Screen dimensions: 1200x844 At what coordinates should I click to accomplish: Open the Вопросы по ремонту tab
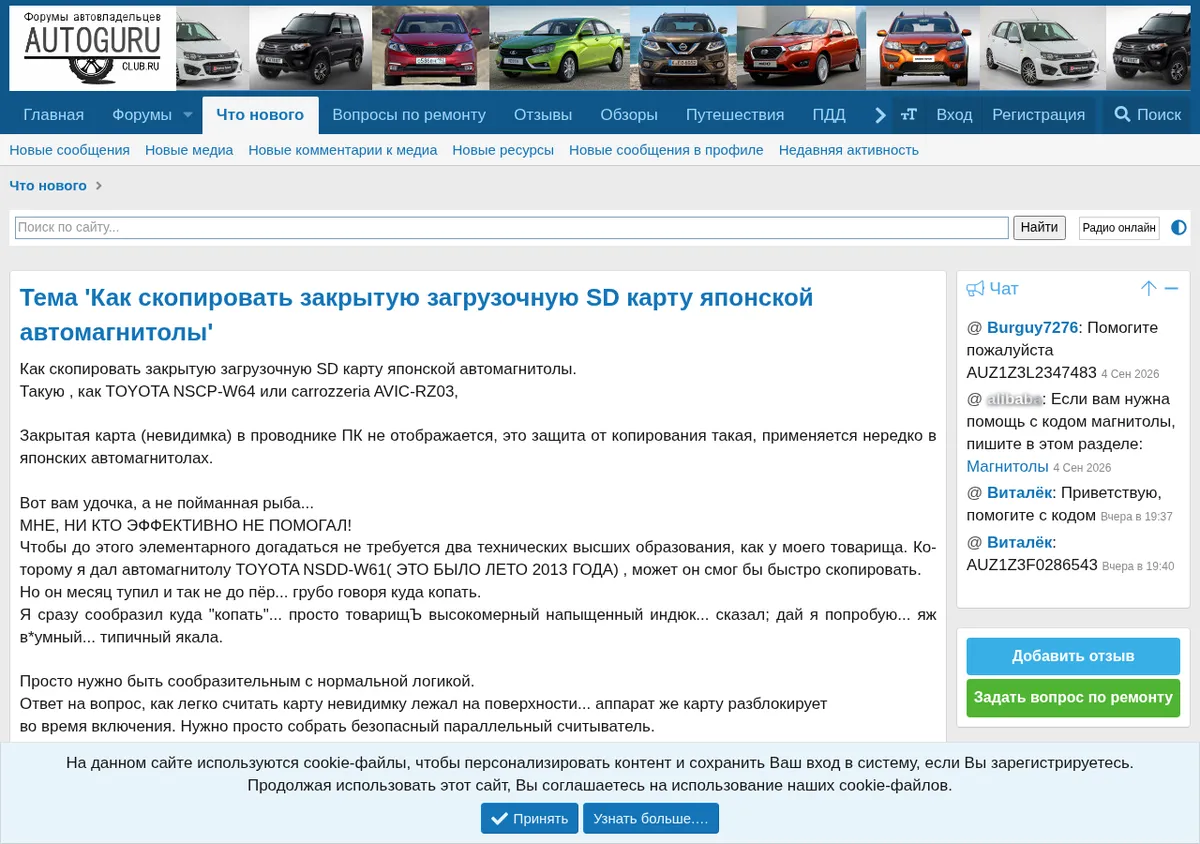tap(409, 115)
